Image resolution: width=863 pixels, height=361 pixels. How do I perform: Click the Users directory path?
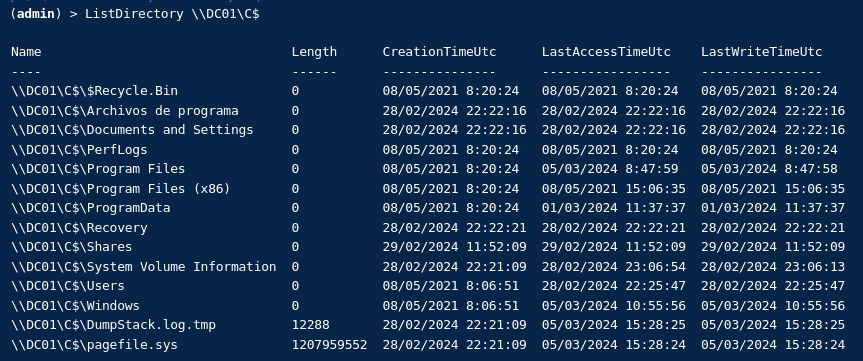point(68,286)
